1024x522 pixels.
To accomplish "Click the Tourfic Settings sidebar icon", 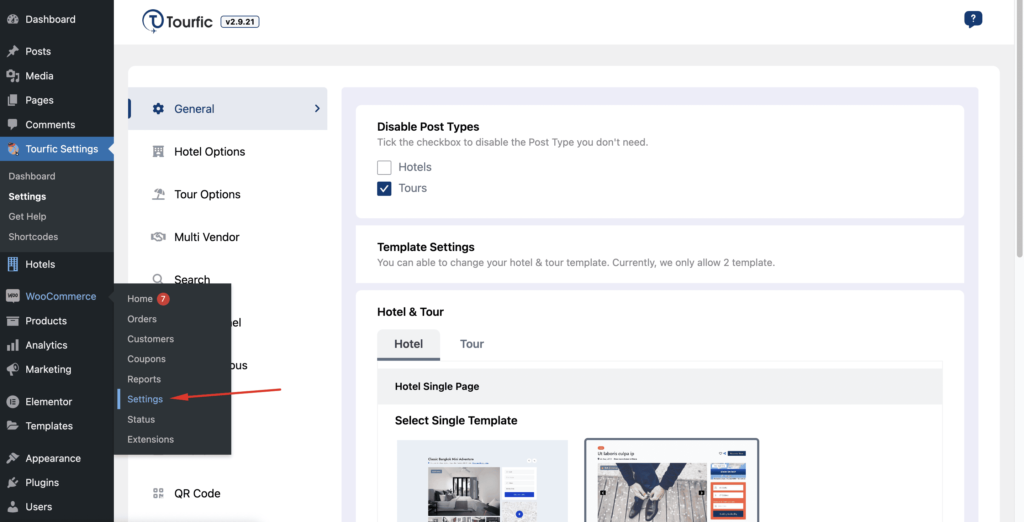I will pos(12,149).
